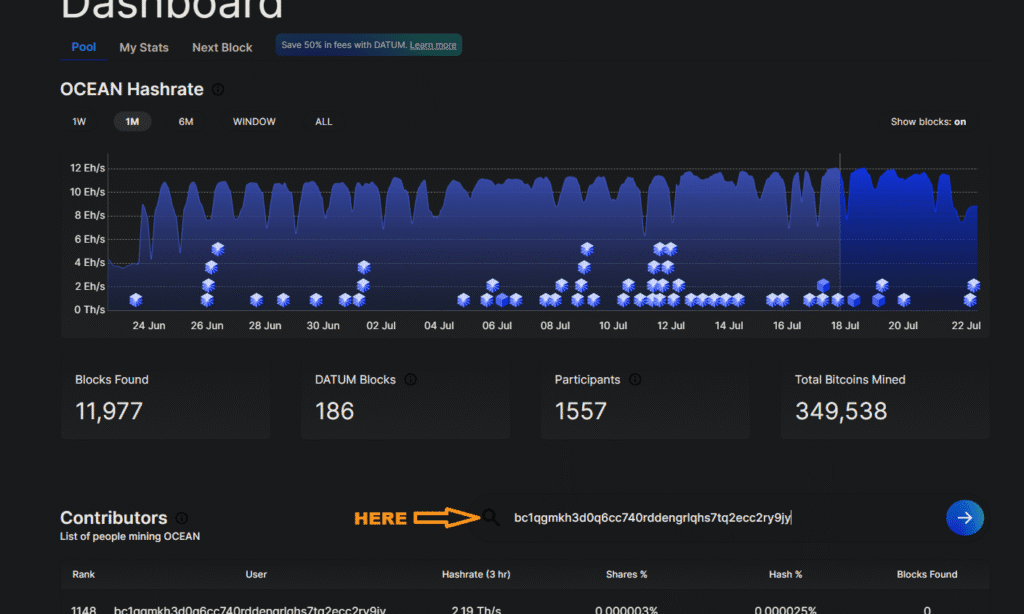Viewport: 1024px width, 614px height.
Task: Click the elevated solid block icon near 18 Jul
Action: 824,285
